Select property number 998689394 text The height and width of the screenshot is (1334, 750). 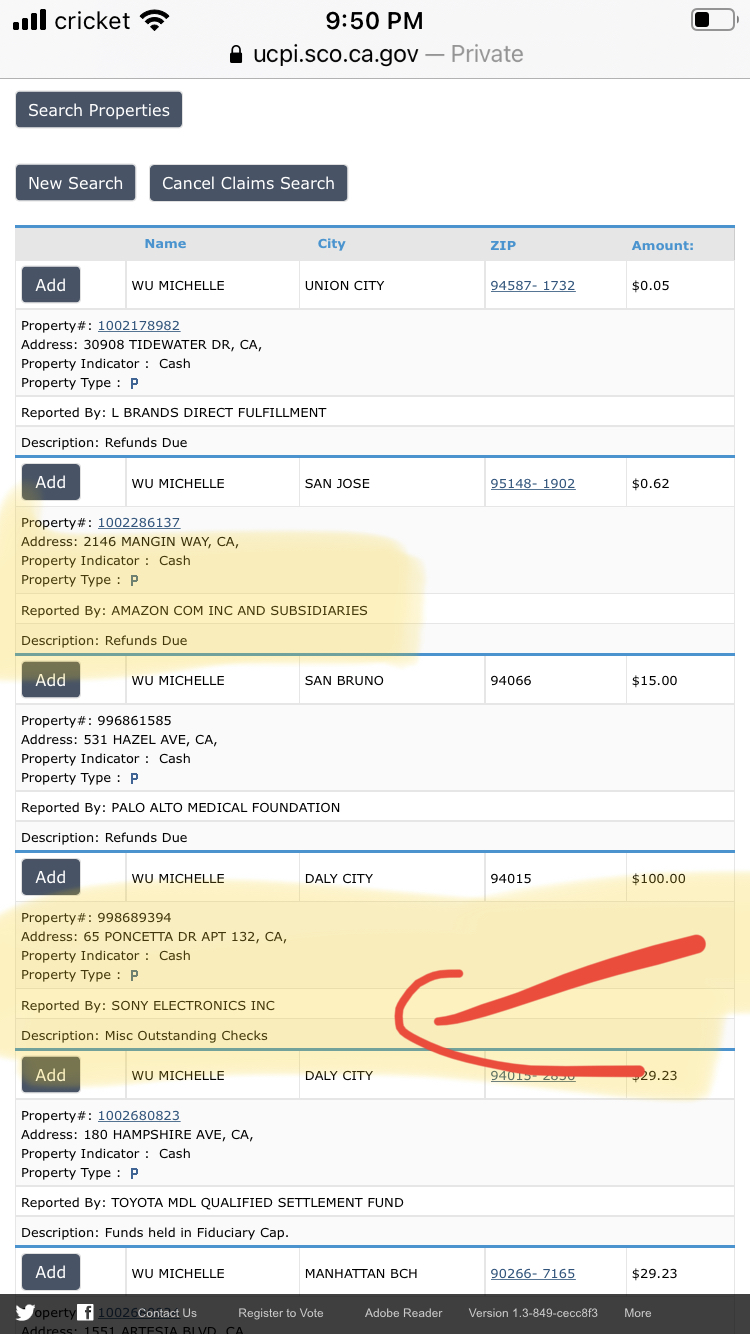134,917
